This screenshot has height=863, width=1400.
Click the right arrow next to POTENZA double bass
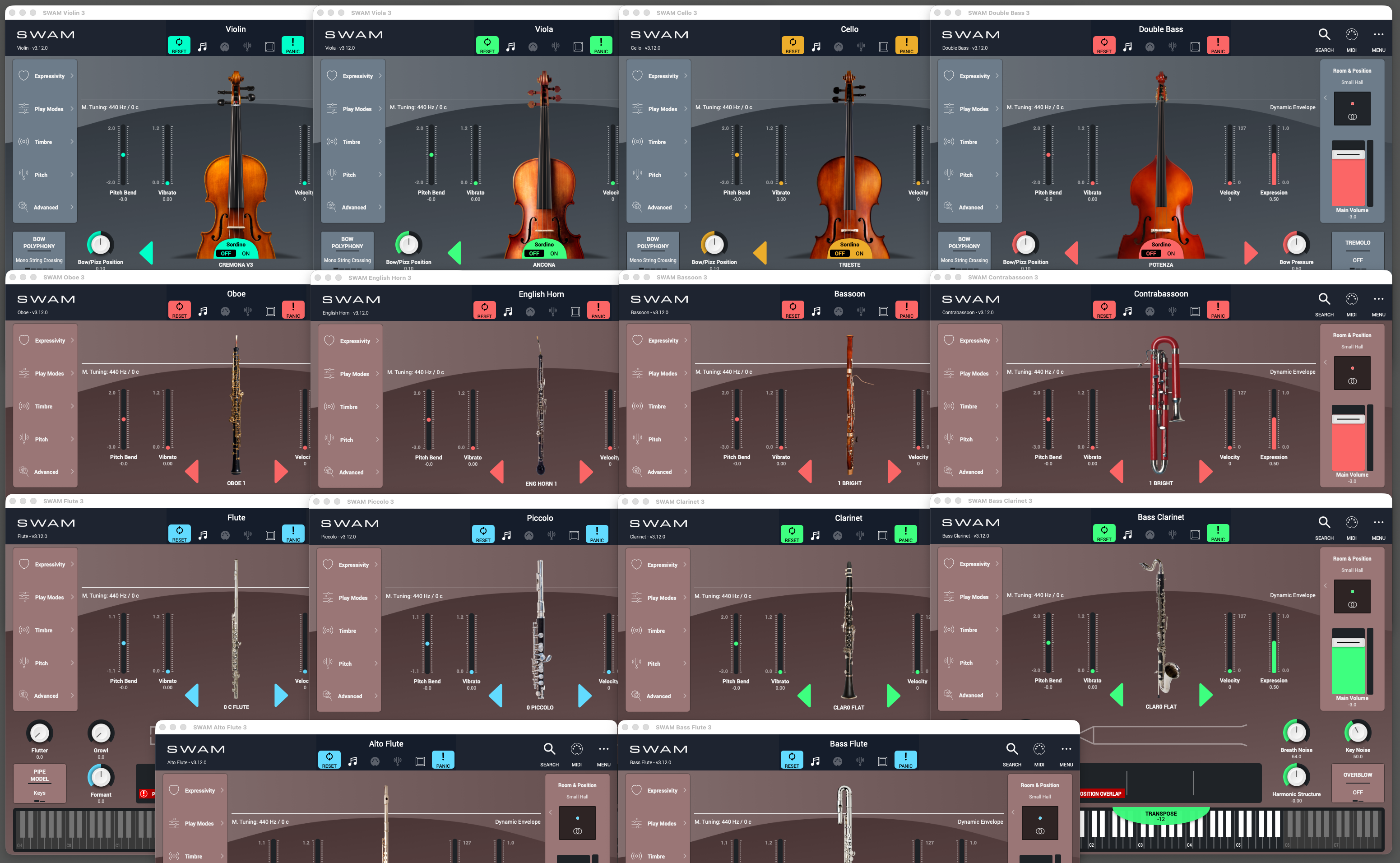point(1251,252)
